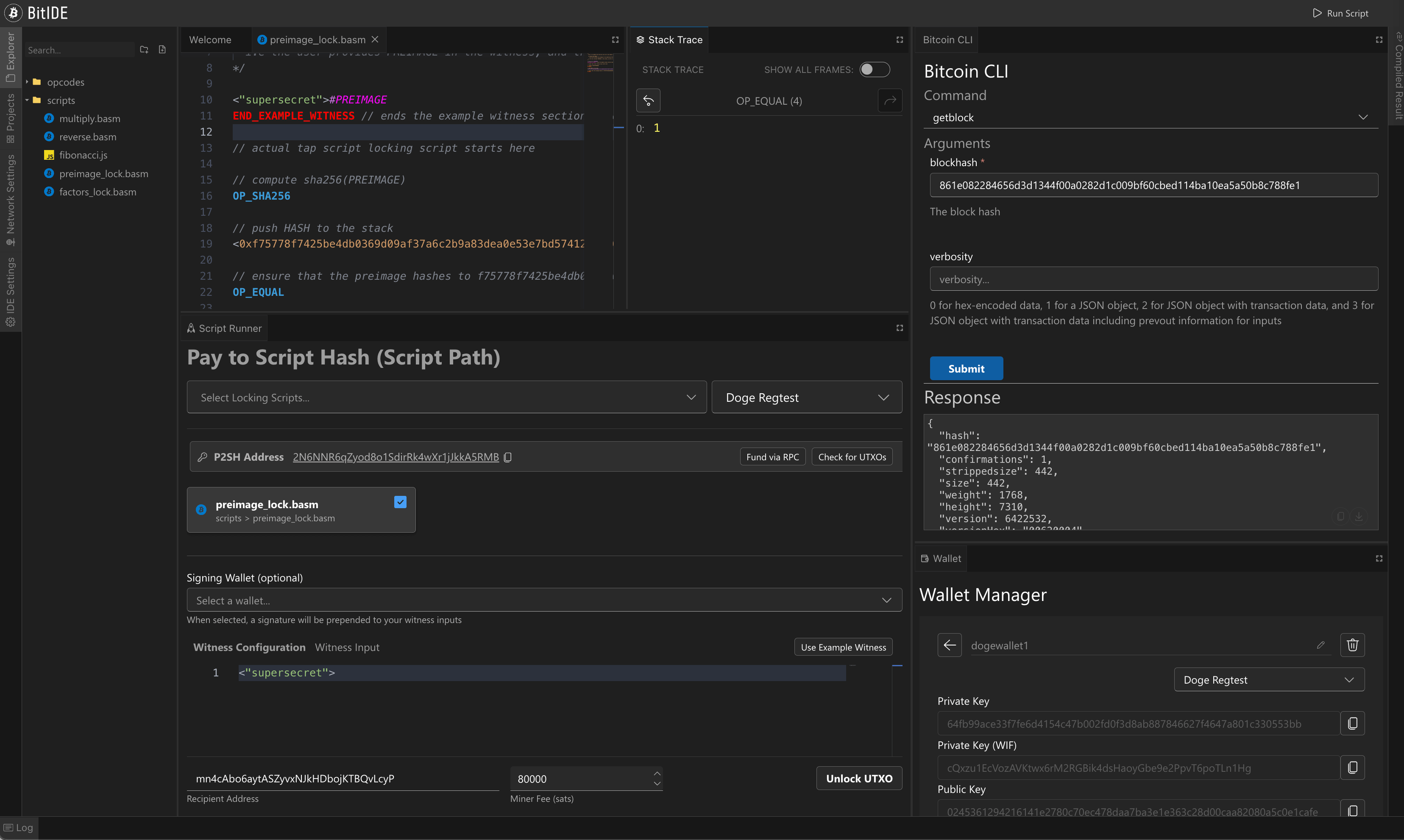The image size is (1404, 840).
Task: Uncheck the preimage_lock.basm locking script
Action: click(x=400, y=501)
